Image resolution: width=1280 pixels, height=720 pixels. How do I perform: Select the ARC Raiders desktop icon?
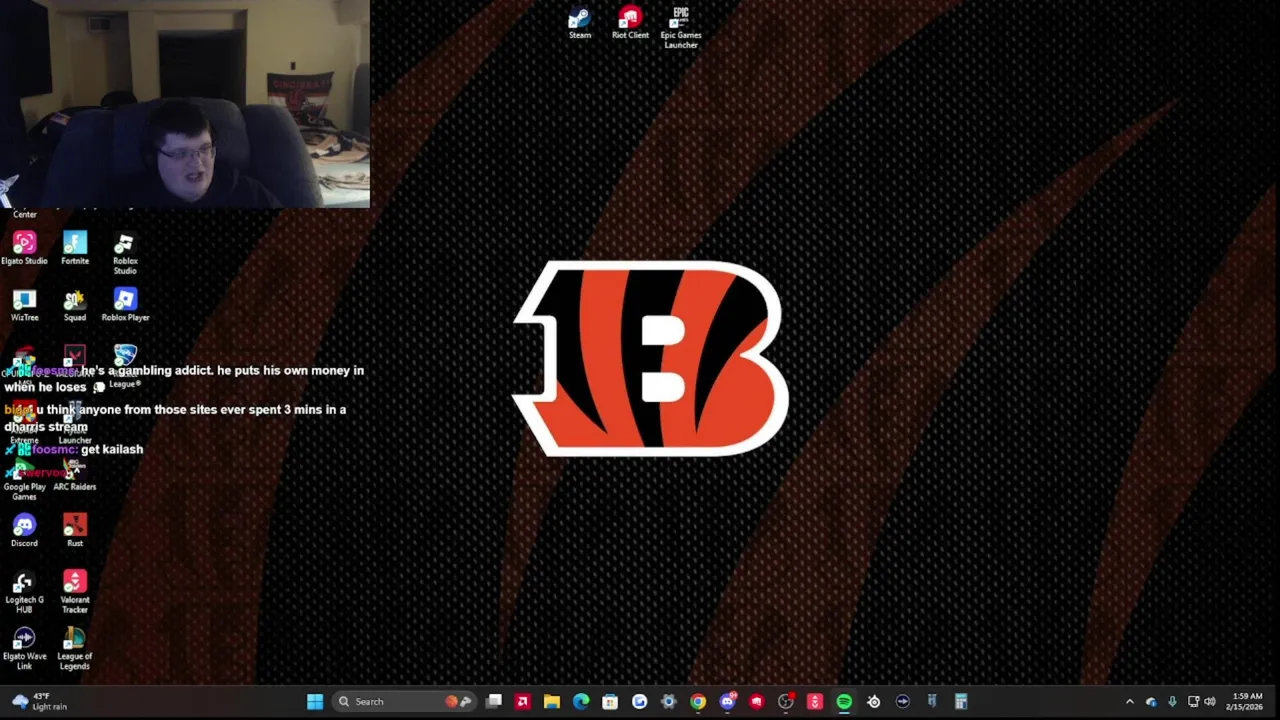click(x=75, y=476)
